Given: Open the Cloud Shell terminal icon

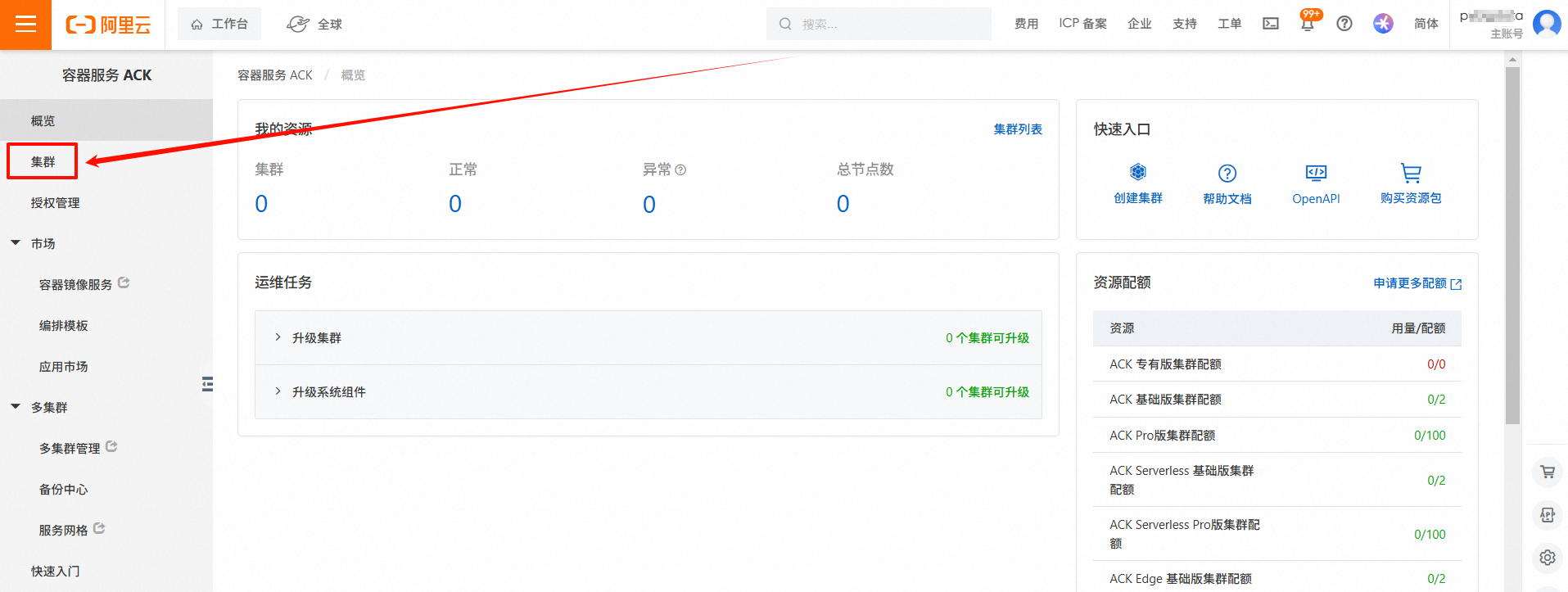Looking at the screenshot, I should click(1271, 24).
